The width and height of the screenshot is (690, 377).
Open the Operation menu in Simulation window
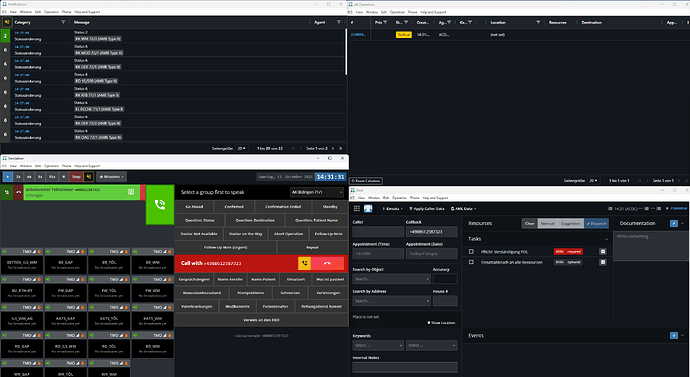[x=51, y=166]
